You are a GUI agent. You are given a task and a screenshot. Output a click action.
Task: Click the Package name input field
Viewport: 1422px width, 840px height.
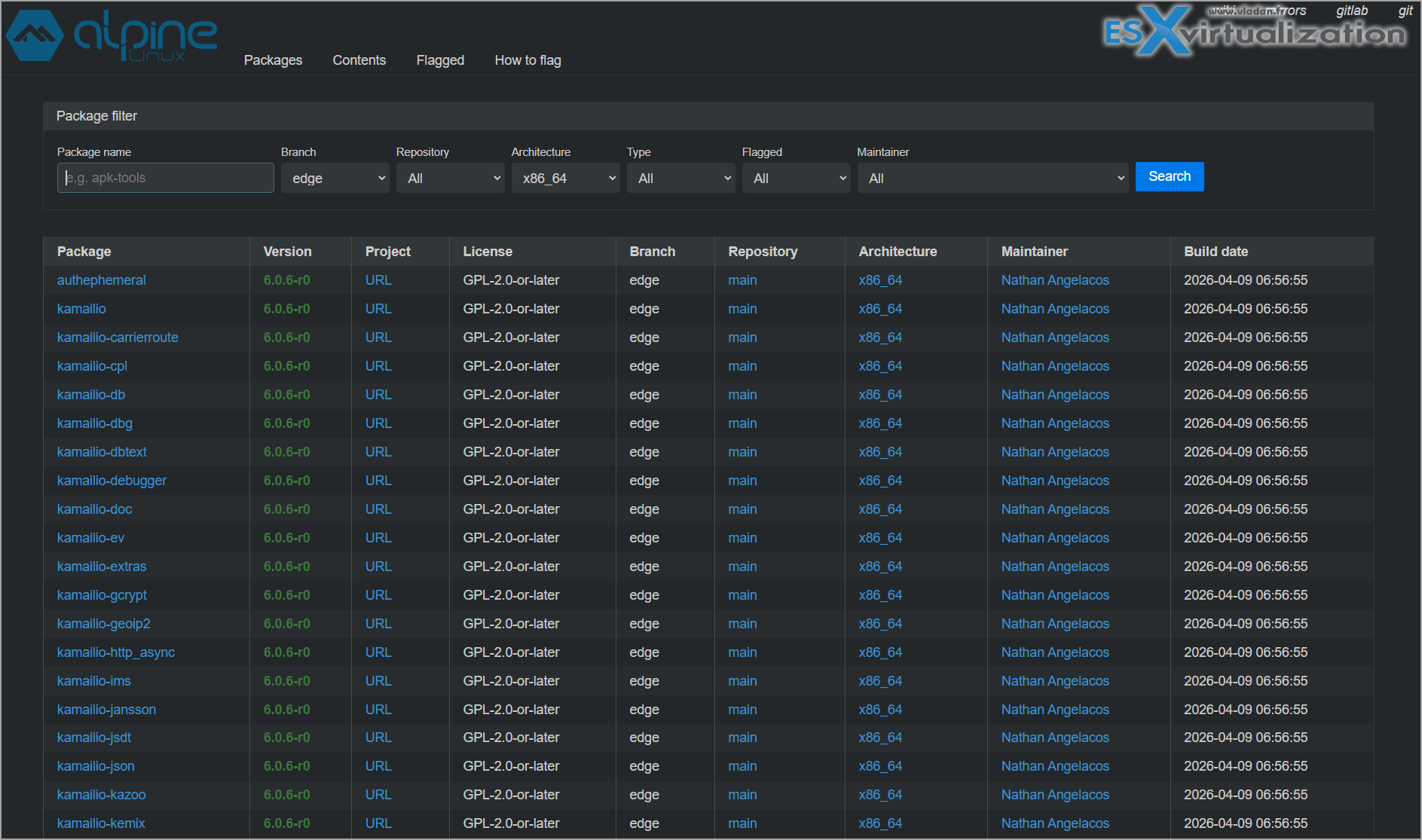click(x=166, y=178)
